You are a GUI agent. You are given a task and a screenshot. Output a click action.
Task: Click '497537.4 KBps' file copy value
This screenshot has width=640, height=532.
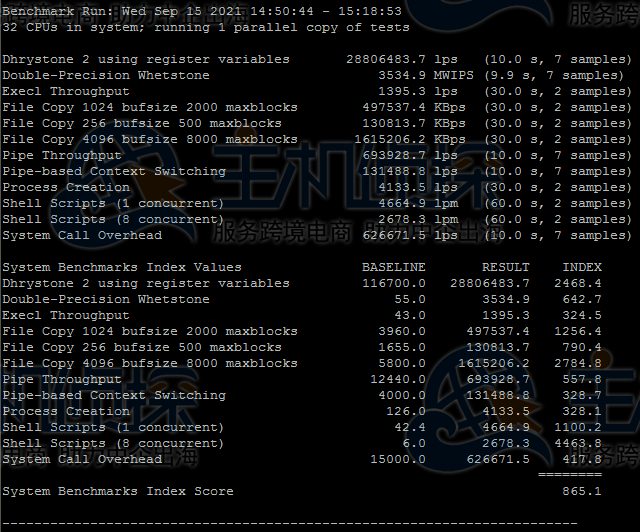click(414, 107)
